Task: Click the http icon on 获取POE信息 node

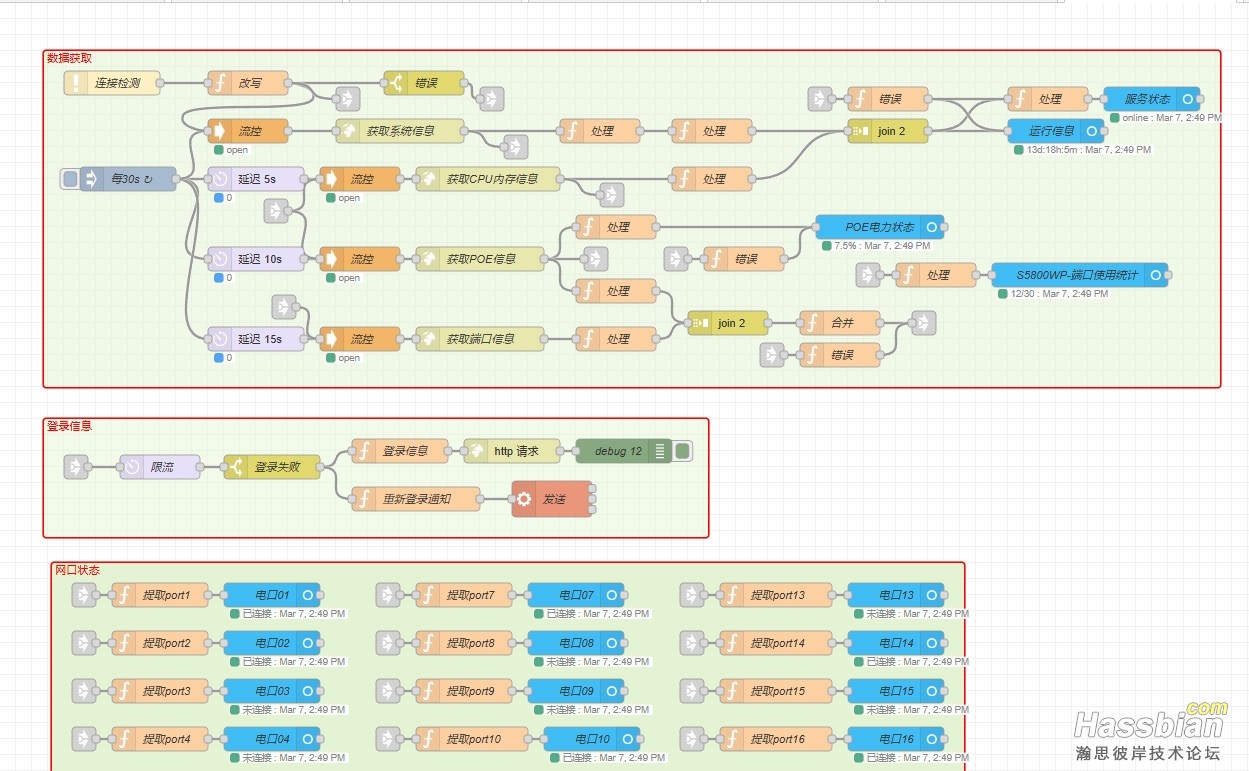Action: click(428, 259)
